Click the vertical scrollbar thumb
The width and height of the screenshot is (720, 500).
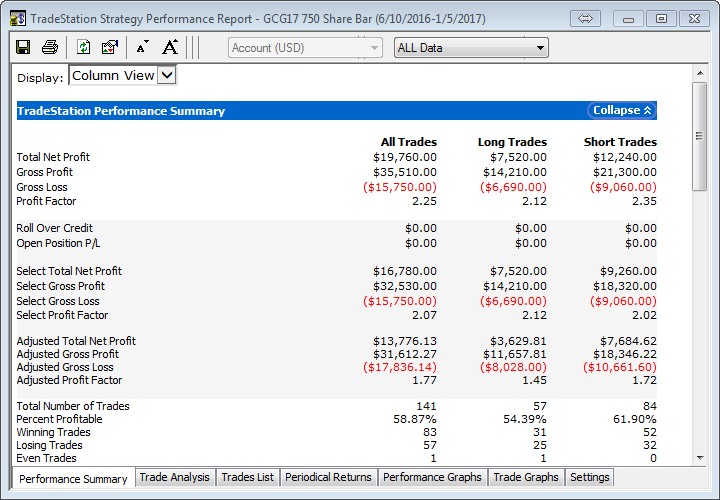699,135
